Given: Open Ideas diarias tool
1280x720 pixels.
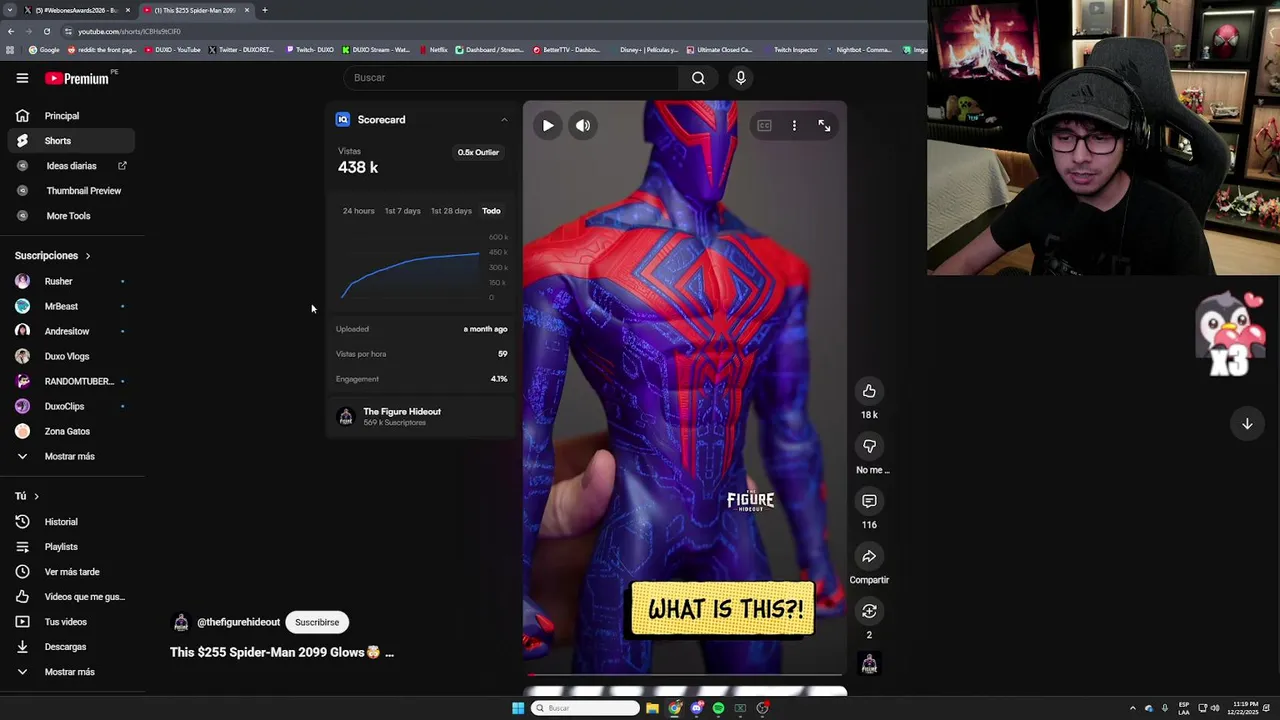Looking at the screenshot, I should [72, 166].
